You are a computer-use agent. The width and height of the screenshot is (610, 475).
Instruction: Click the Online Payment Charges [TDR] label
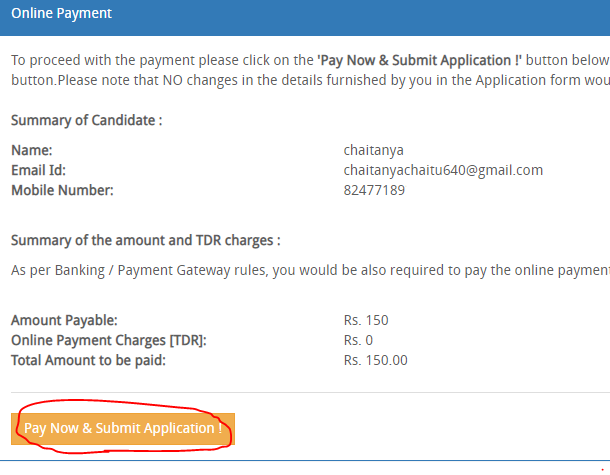pos(109,340)
